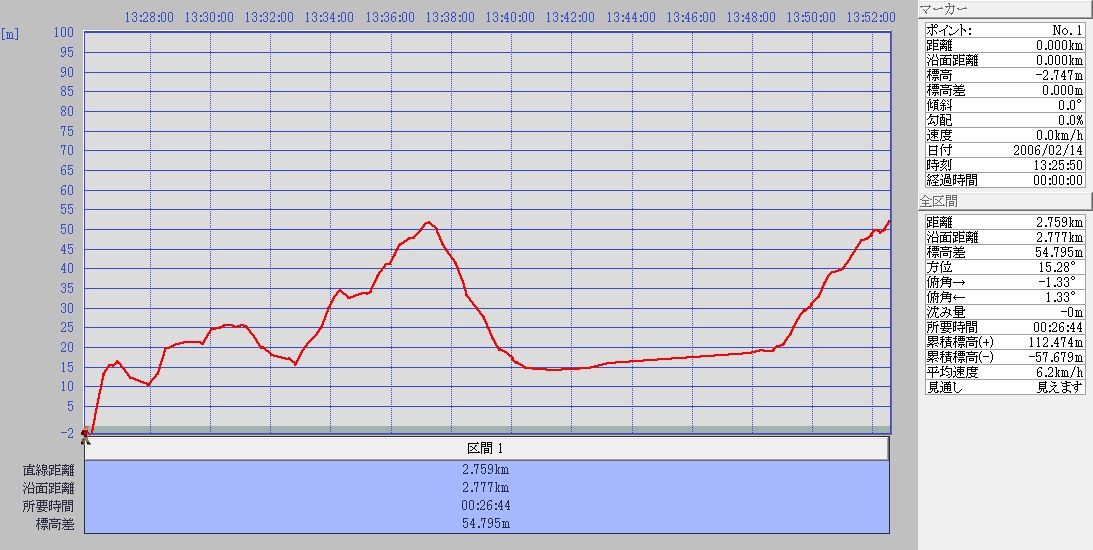
Task: Click the 100 label on elevation axis
Action: coord(64,33)
